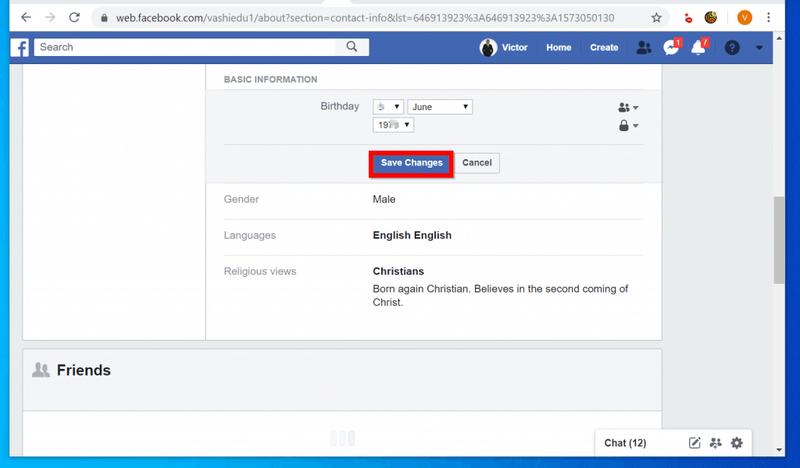Open the friends audience selector for birthday
This screenshot has width=800, height=468.
pyautogui.click(x=628, y=107)
